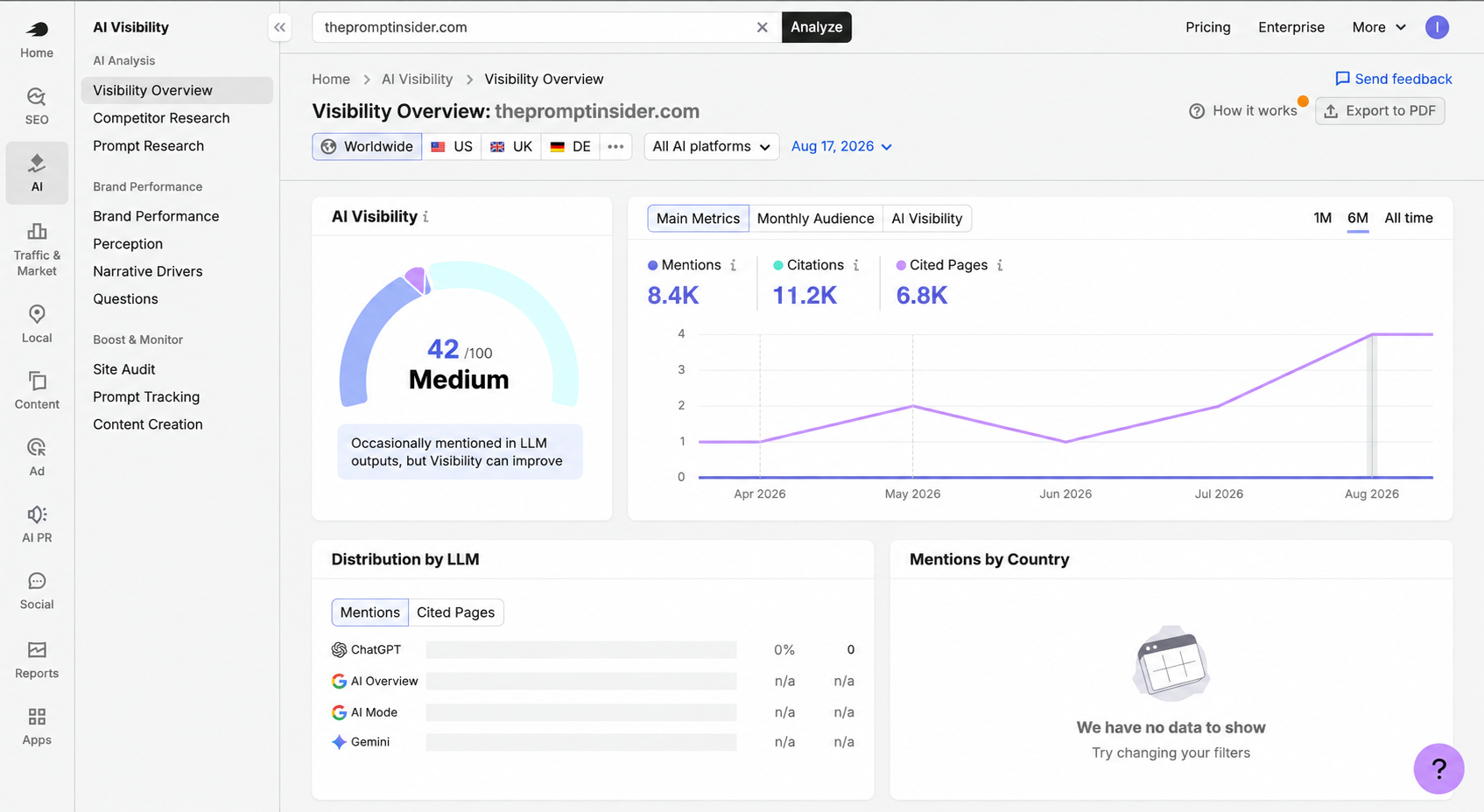The height and width of the screenshot is (812, 1484).
Task: Open the Home section in sidebar
Action: coord(37,39)
